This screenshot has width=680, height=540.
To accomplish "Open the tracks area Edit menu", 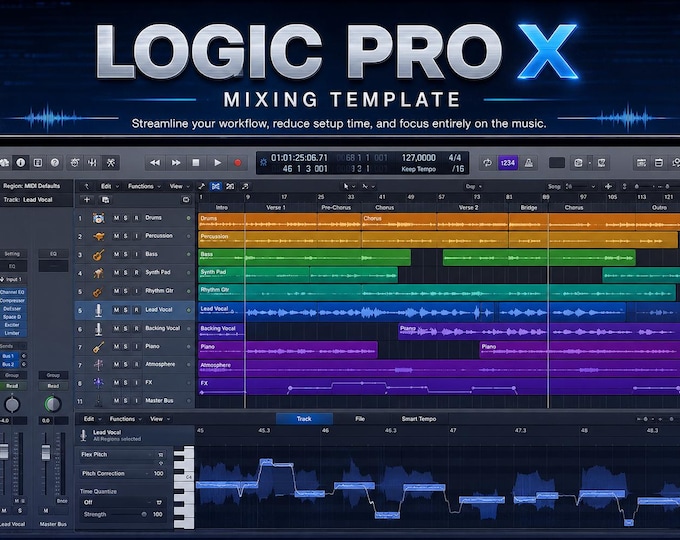I will pos(109,186).
